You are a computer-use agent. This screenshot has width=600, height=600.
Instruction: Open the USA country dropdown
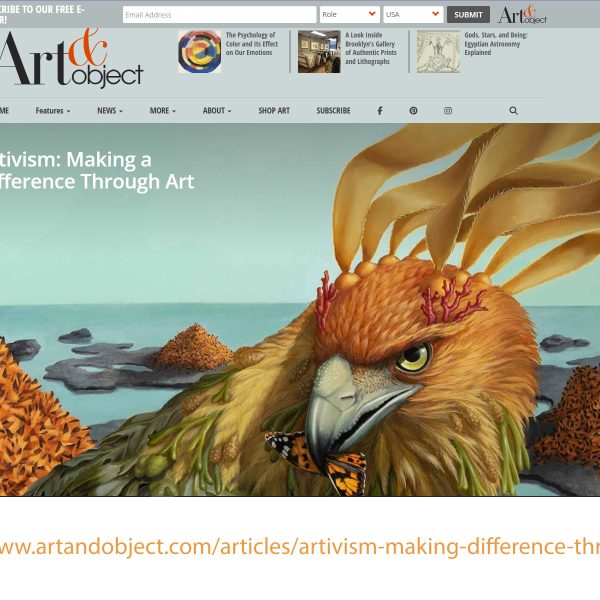point(413,15)
